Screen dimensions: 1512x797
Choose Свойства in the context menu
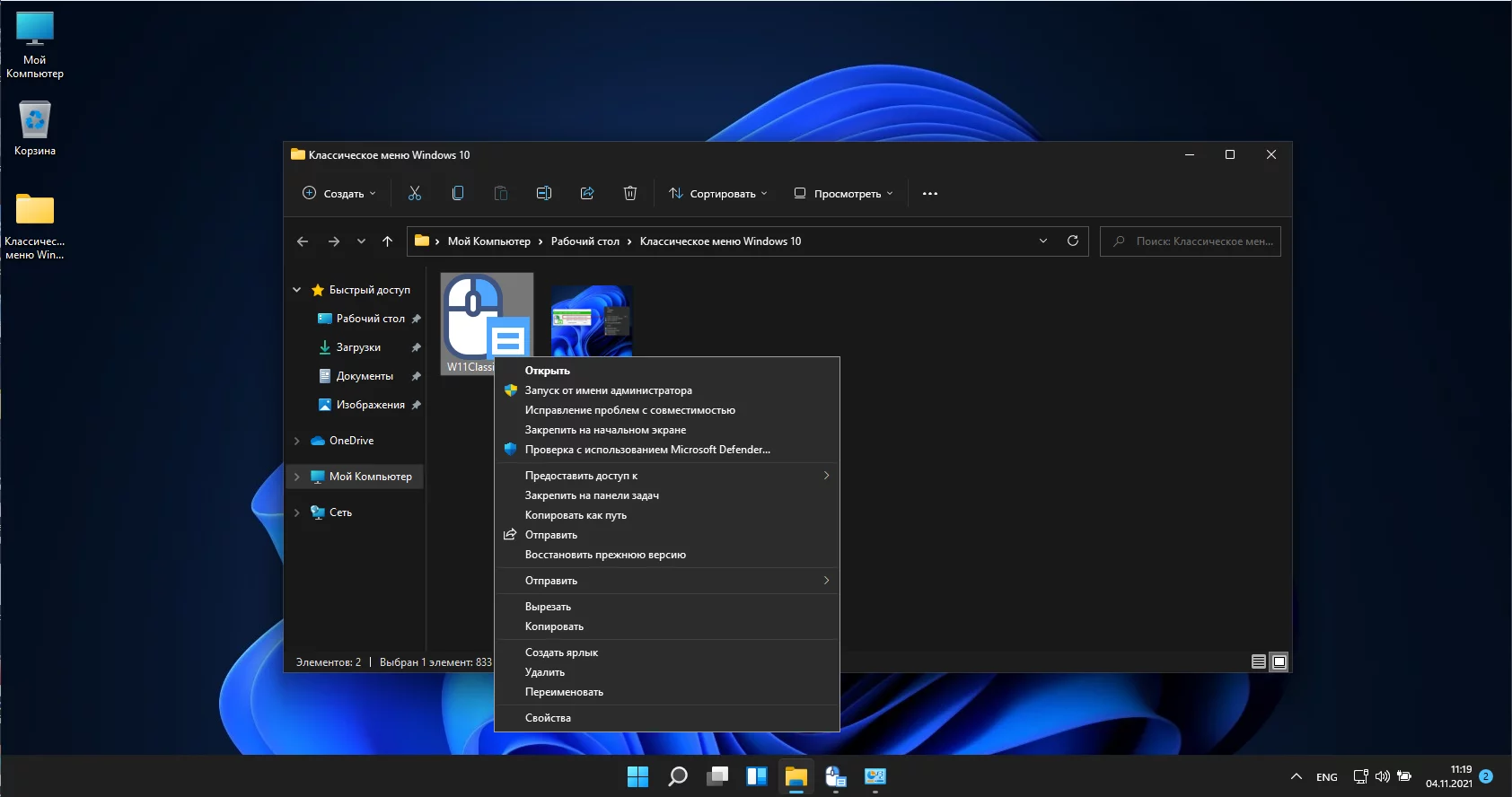click(x=548, y=718)
